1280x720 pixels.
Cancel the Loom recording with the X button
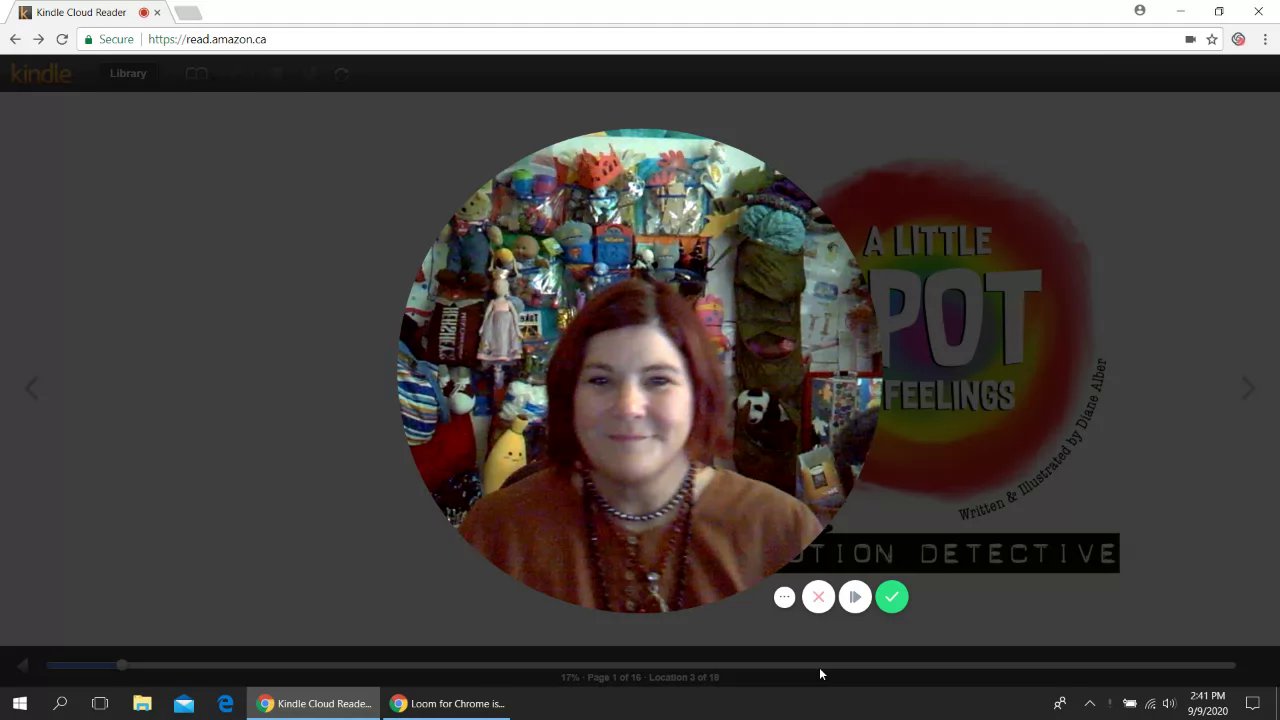tap(818, 597)
